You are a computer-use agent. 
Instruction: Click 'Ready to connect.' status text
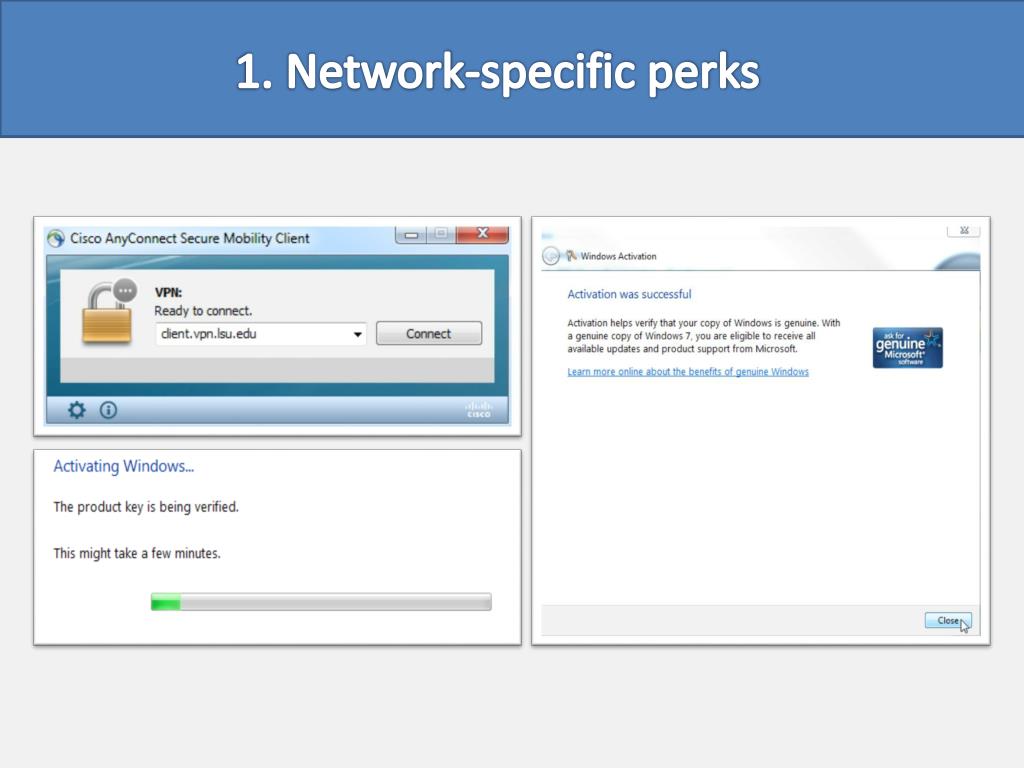click(x=203, y=311)
